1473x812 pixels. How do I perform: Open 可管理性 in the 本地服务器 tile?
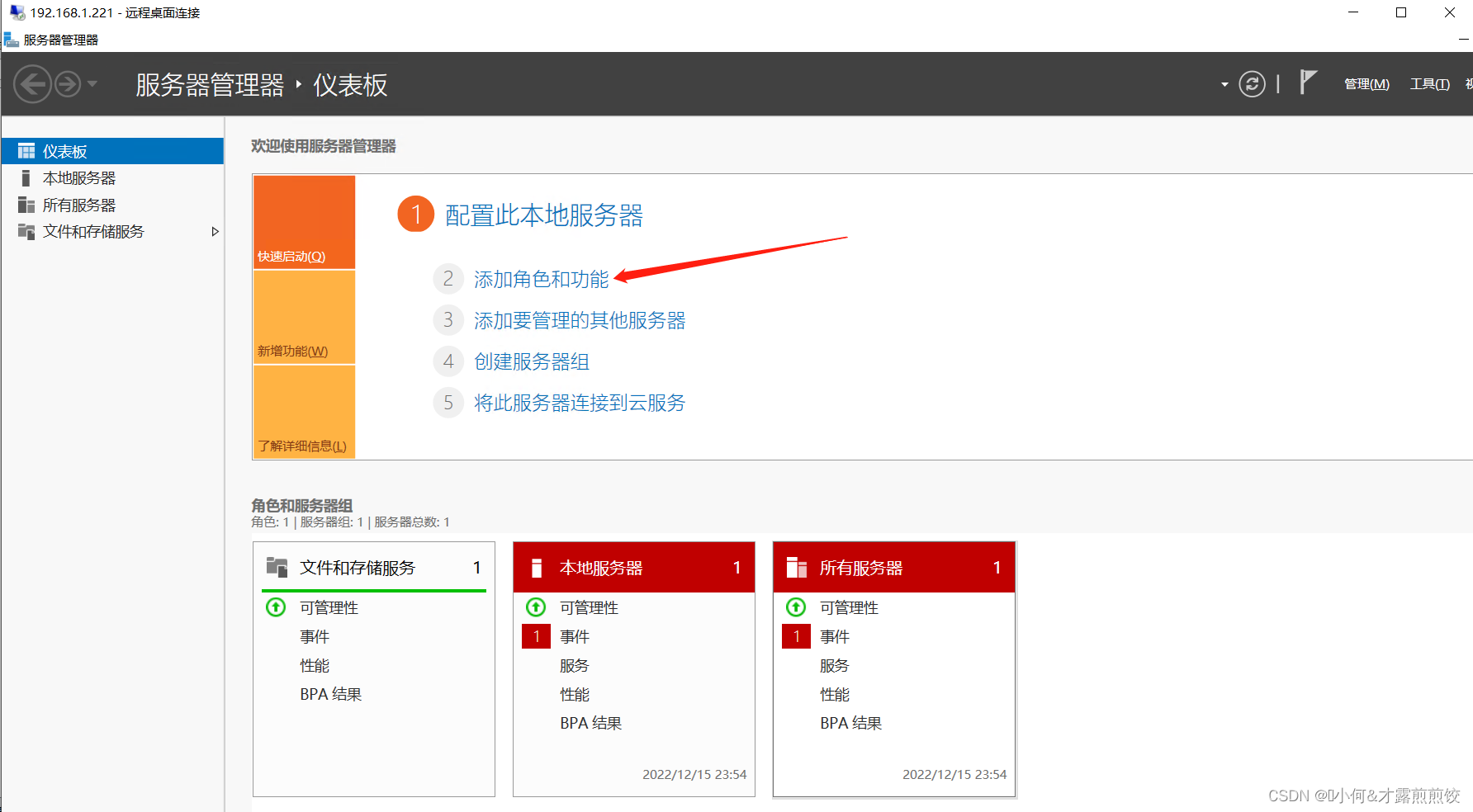click(x=590, y=608)
